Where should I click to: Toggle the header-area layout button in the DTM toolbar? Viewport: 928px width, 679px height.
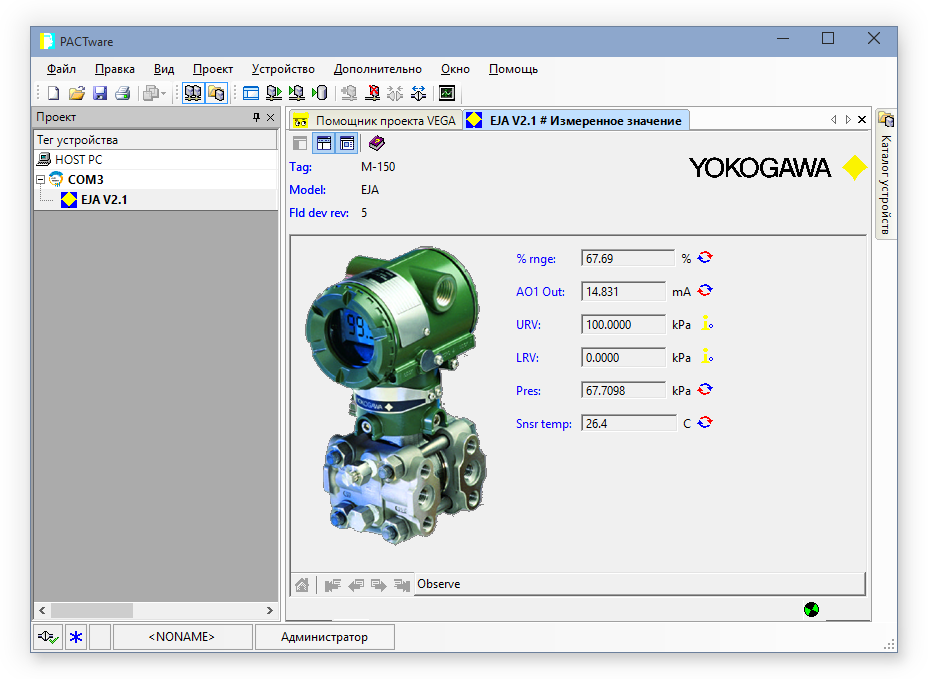tap(324, 143)
